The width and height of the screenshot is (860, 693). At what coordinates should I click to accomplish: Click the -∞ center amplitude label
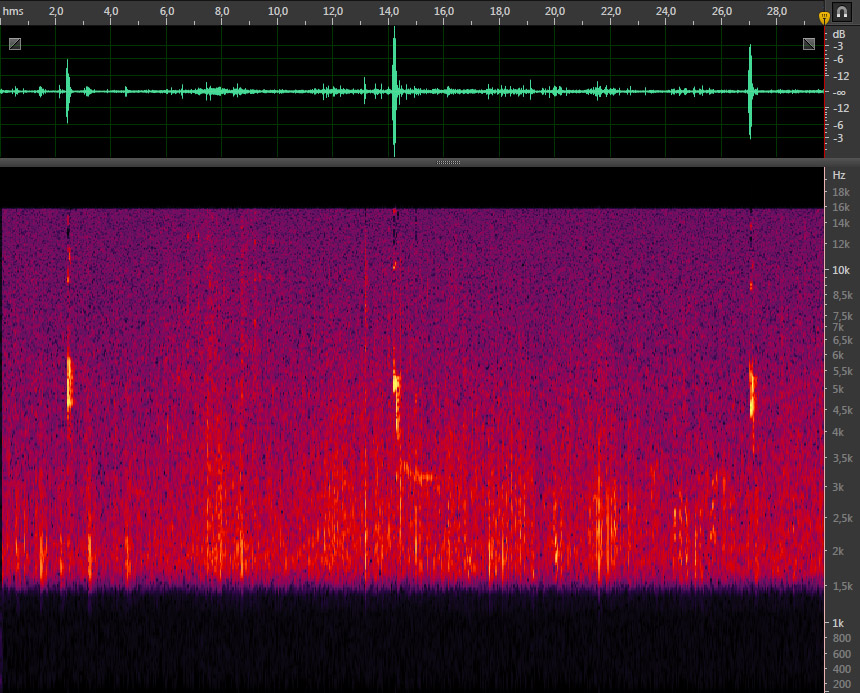(x=839, y=93)
